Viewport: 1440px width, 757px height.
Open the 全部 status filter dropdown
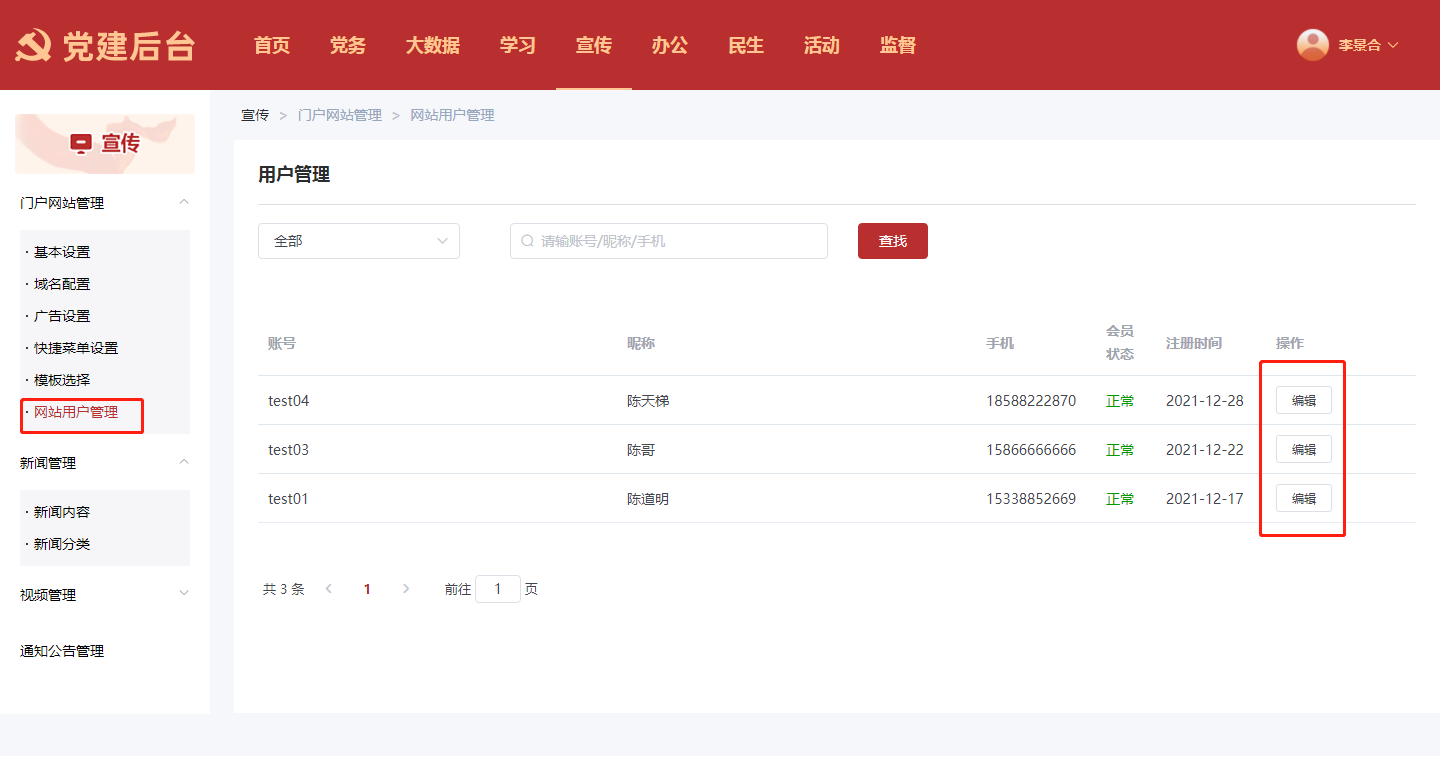click(x=358, y=241)
